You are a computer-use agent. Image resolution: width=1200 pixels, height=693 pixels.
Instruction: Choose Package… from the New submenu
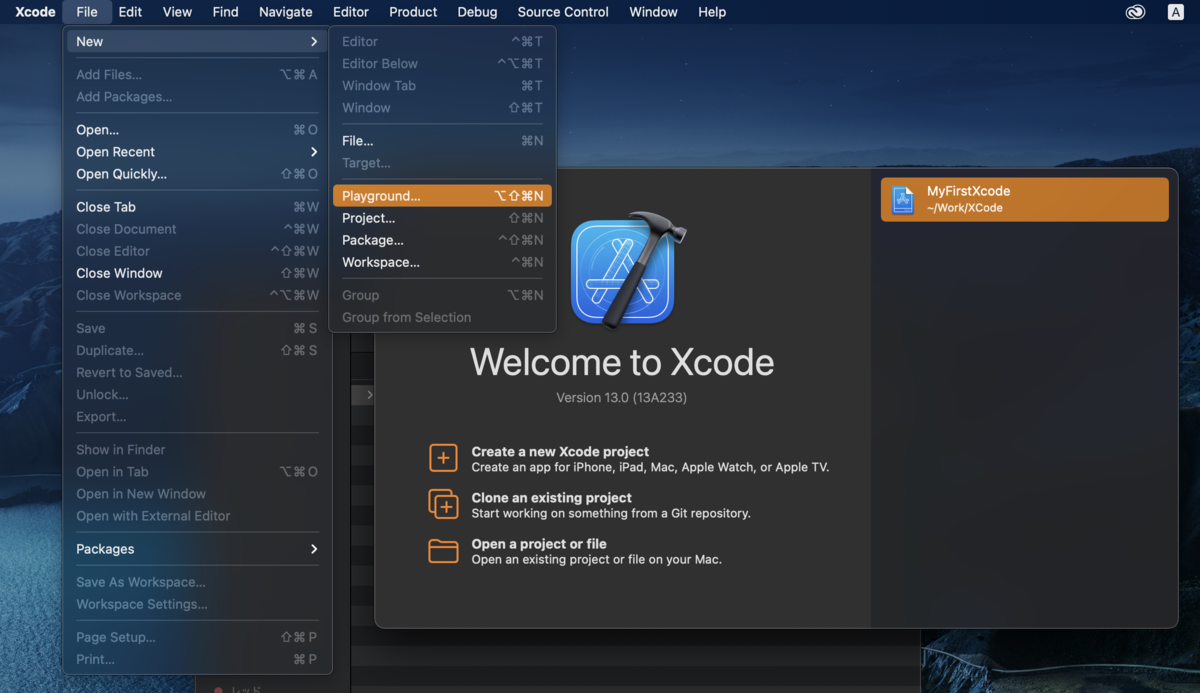442,240
